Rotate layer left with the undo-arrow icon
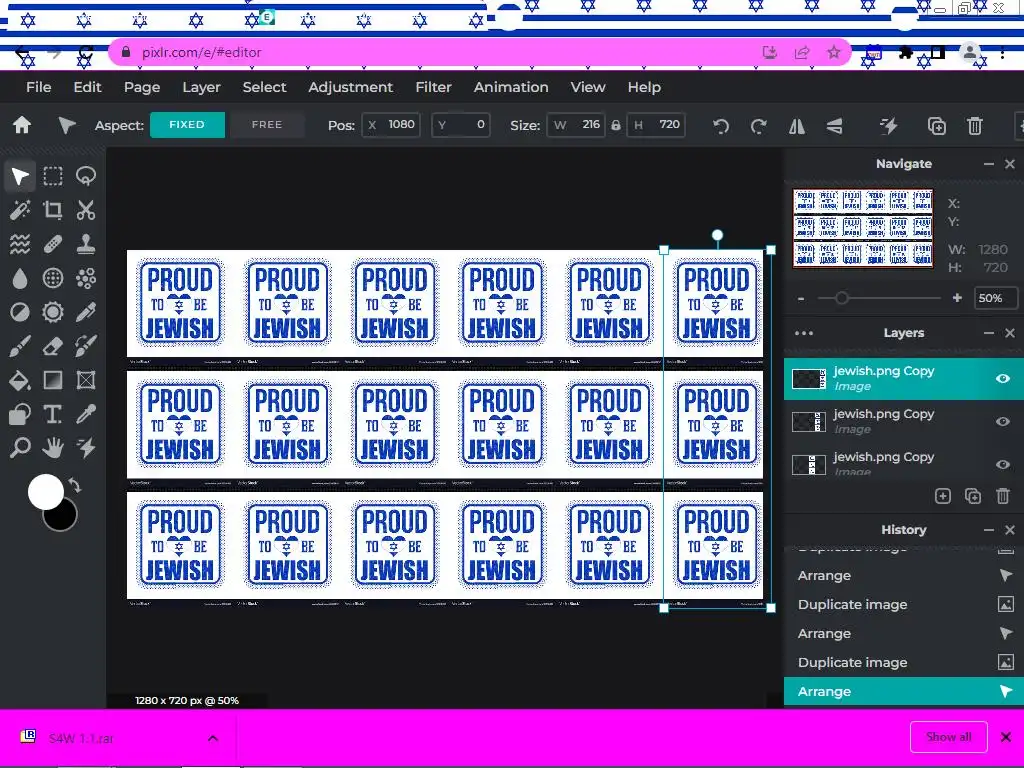 pyautogui.click(x=721, y=125)
